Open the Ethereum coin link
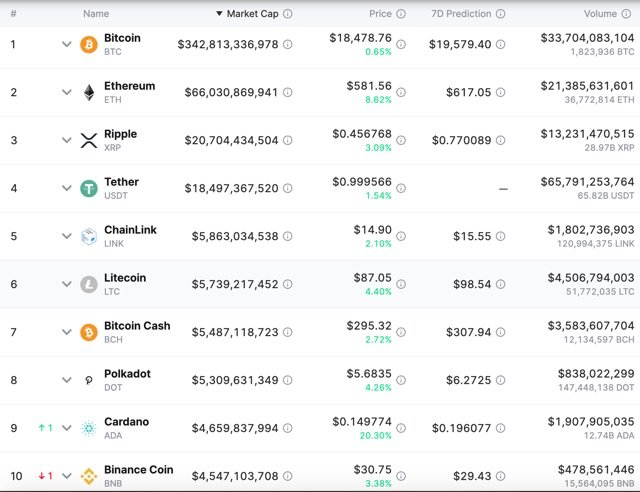The width and height of the screenshot is (640, 492). coord(130,86)
